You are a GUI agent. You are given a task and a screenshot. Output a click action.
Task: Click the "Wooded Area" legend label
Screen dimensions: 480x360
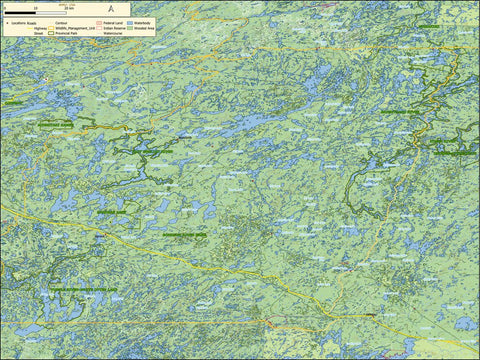pyautogui.click(x=144, y=28)
